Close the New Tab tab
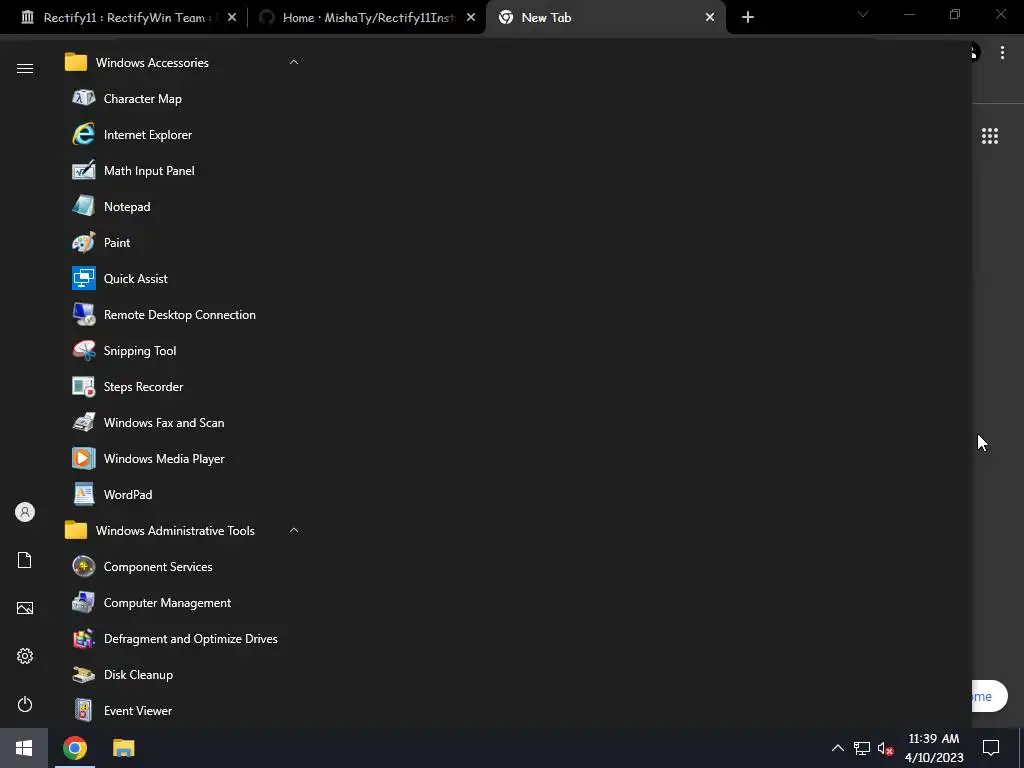This screenshot has width=1024, height=768. tap(710, 18)
